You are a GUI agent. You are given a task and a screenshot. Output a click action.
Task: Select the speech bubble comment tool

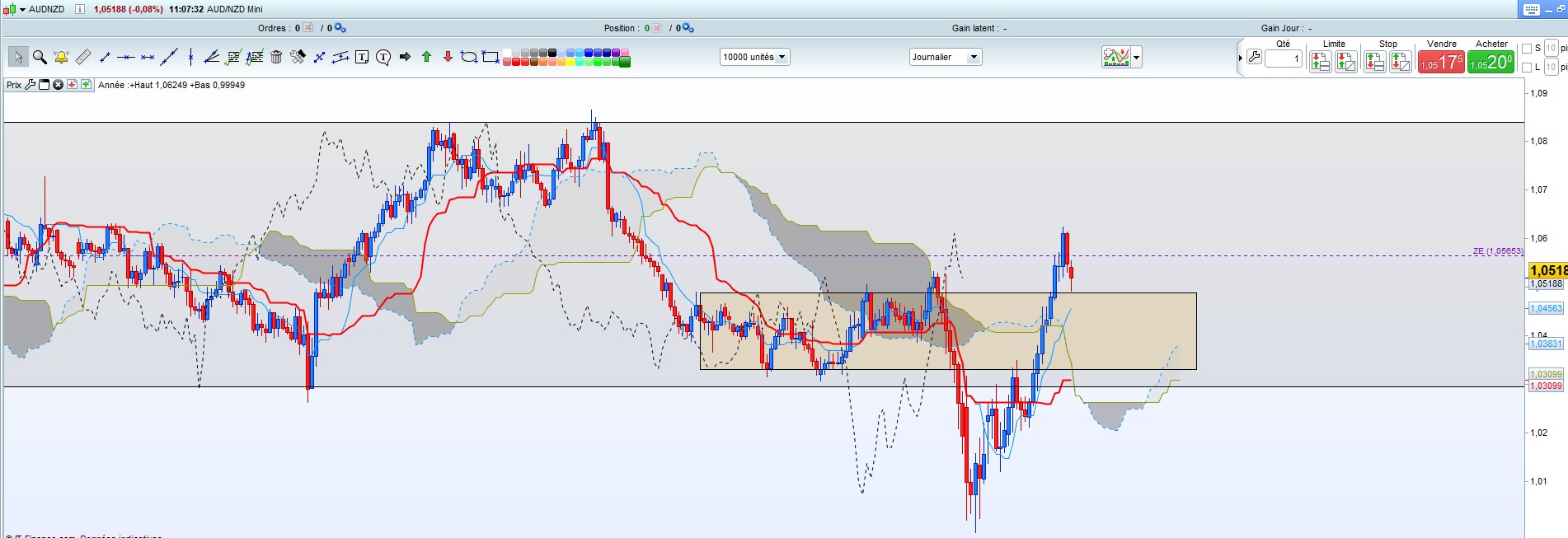point(383,57)
